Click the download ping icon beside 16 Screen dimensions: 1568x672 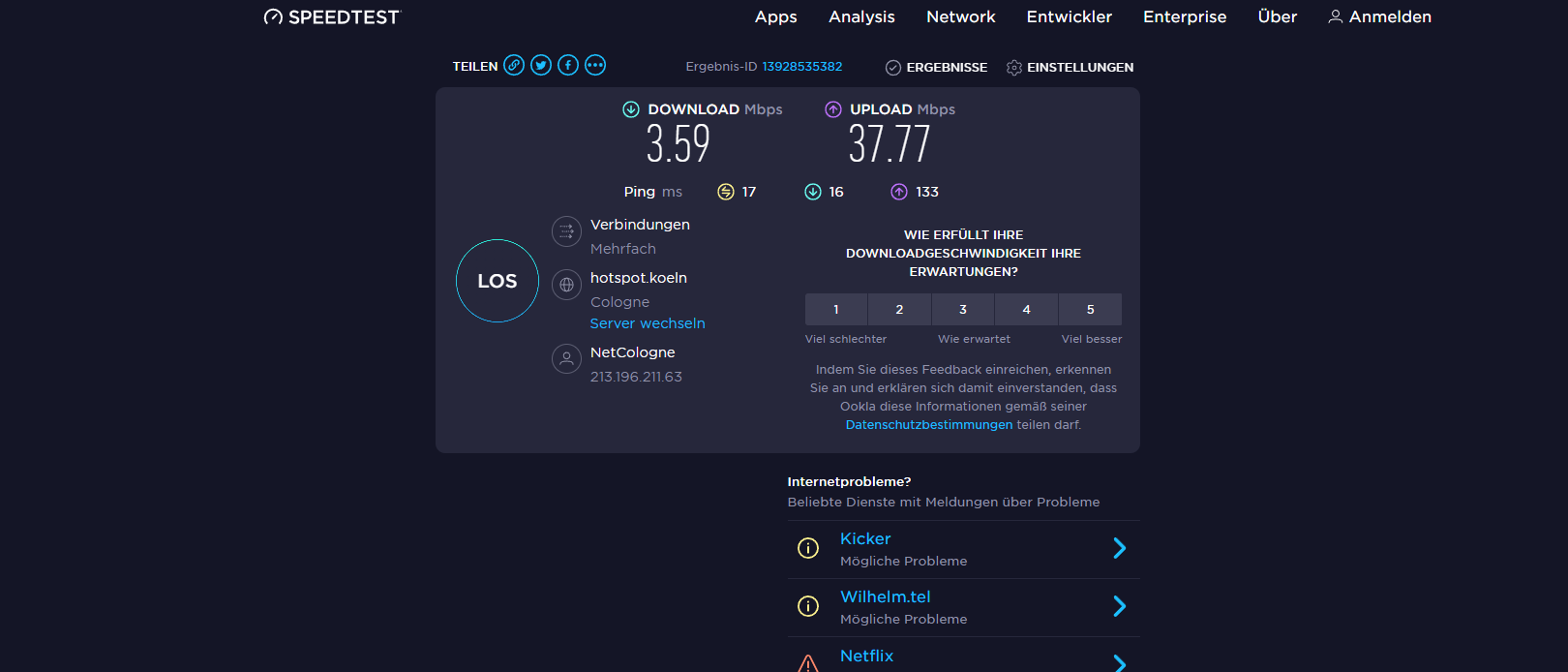click(813, 192)
